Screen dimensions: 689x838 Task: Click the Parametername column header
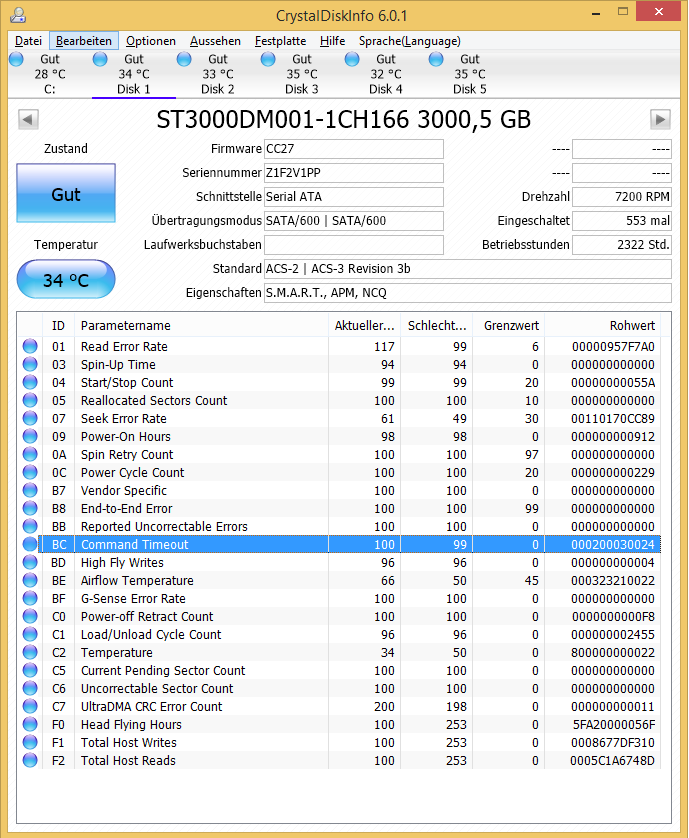click(201, 325)
